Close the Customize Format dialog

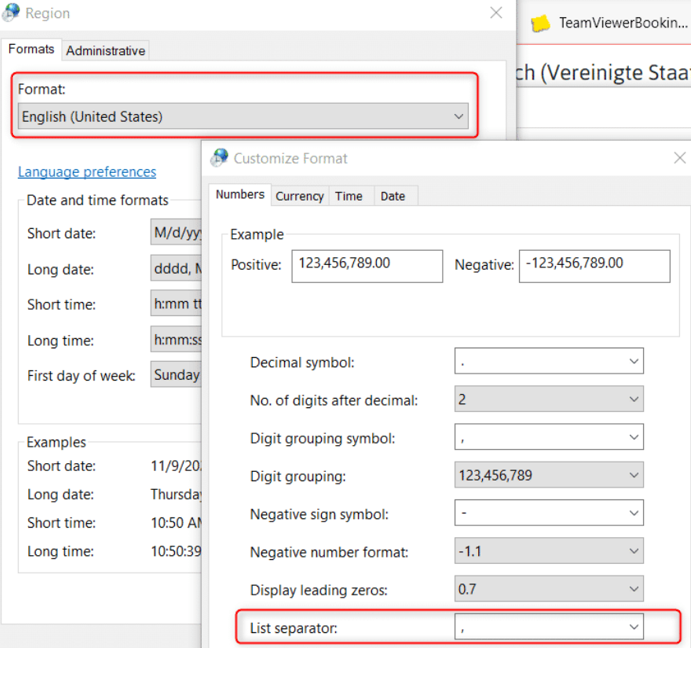pyautogui.click(x=679, y=158)
